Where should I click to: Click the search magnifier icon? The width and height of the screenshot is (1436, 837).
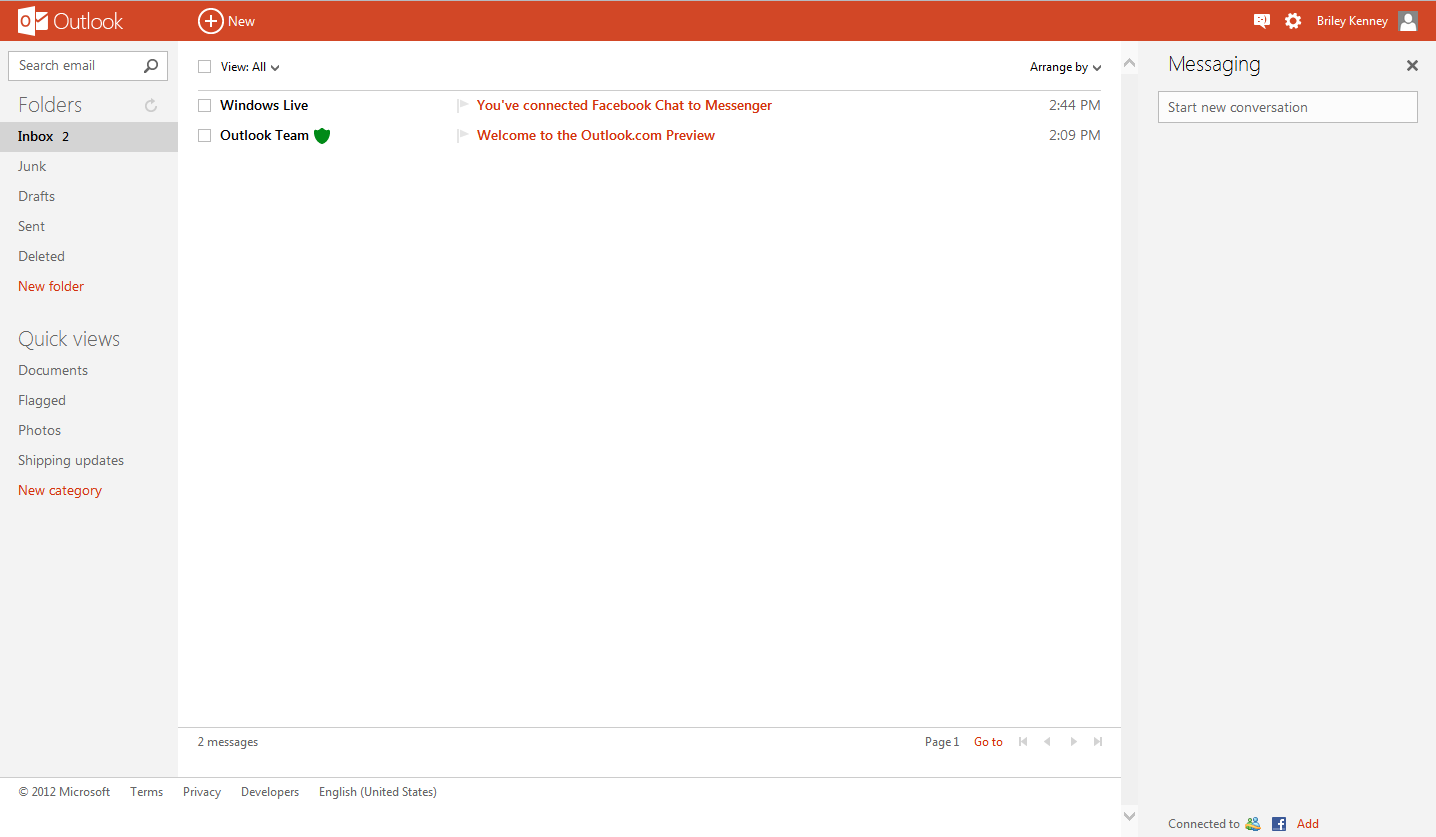pos(151,66)
